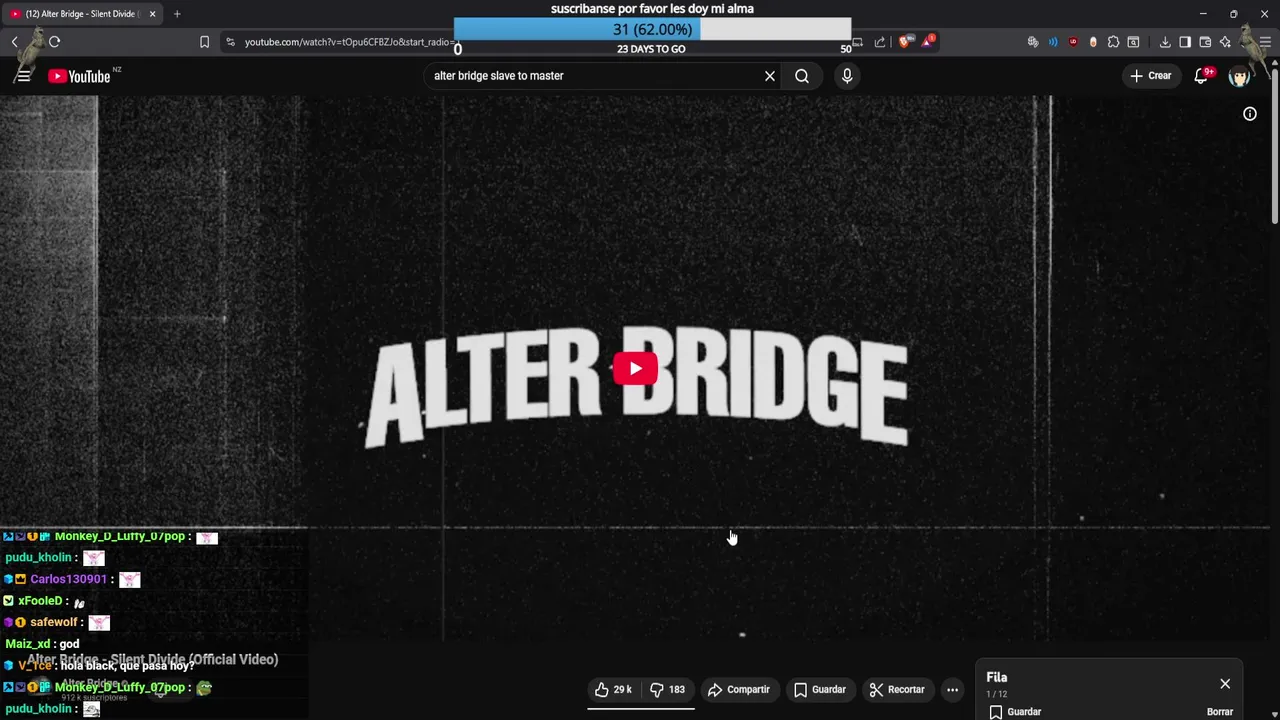Click the Crear button

pyautogui.click(x=1151, y=76)
